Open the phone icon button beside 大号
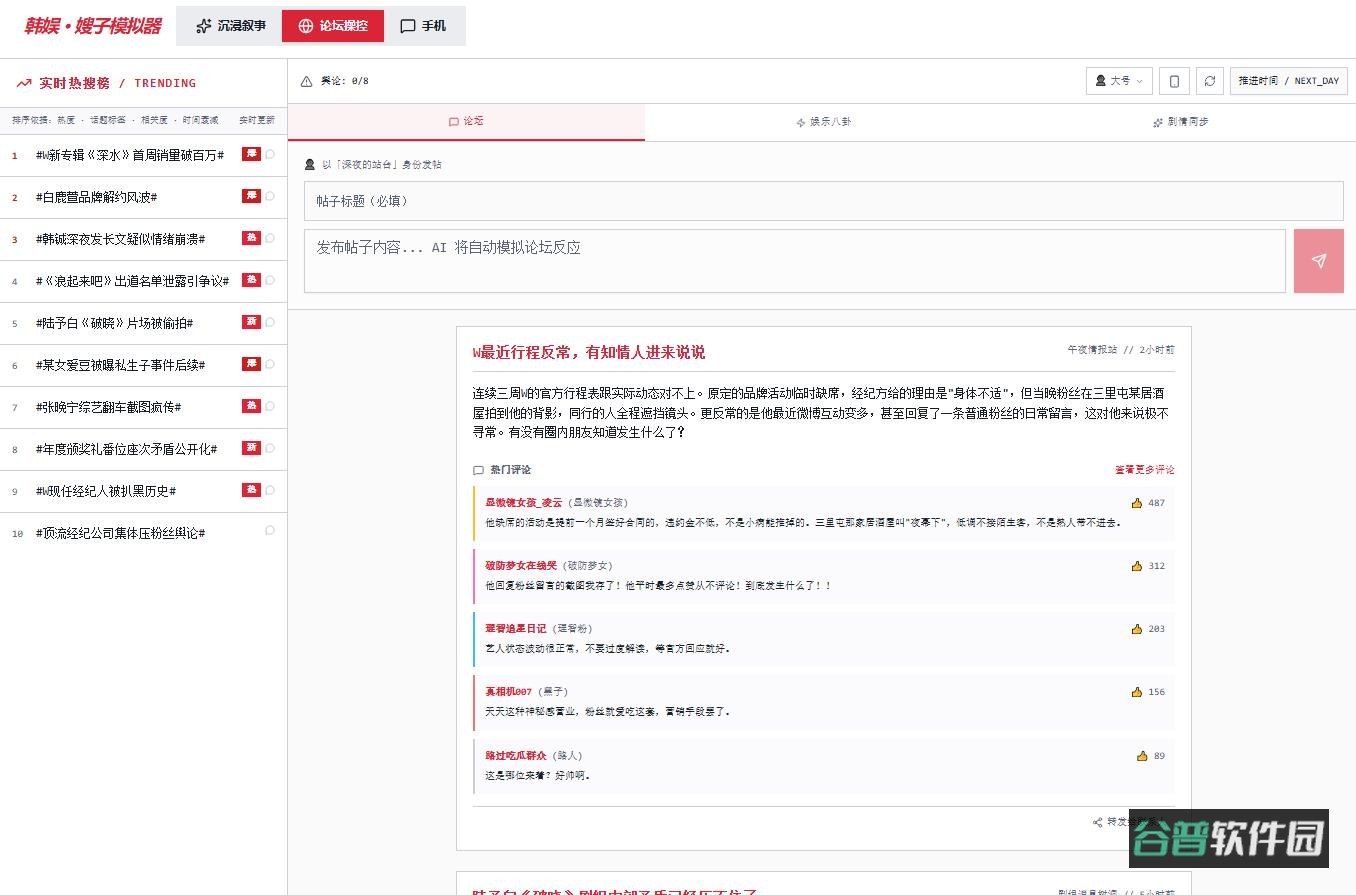 (1175, 81)
